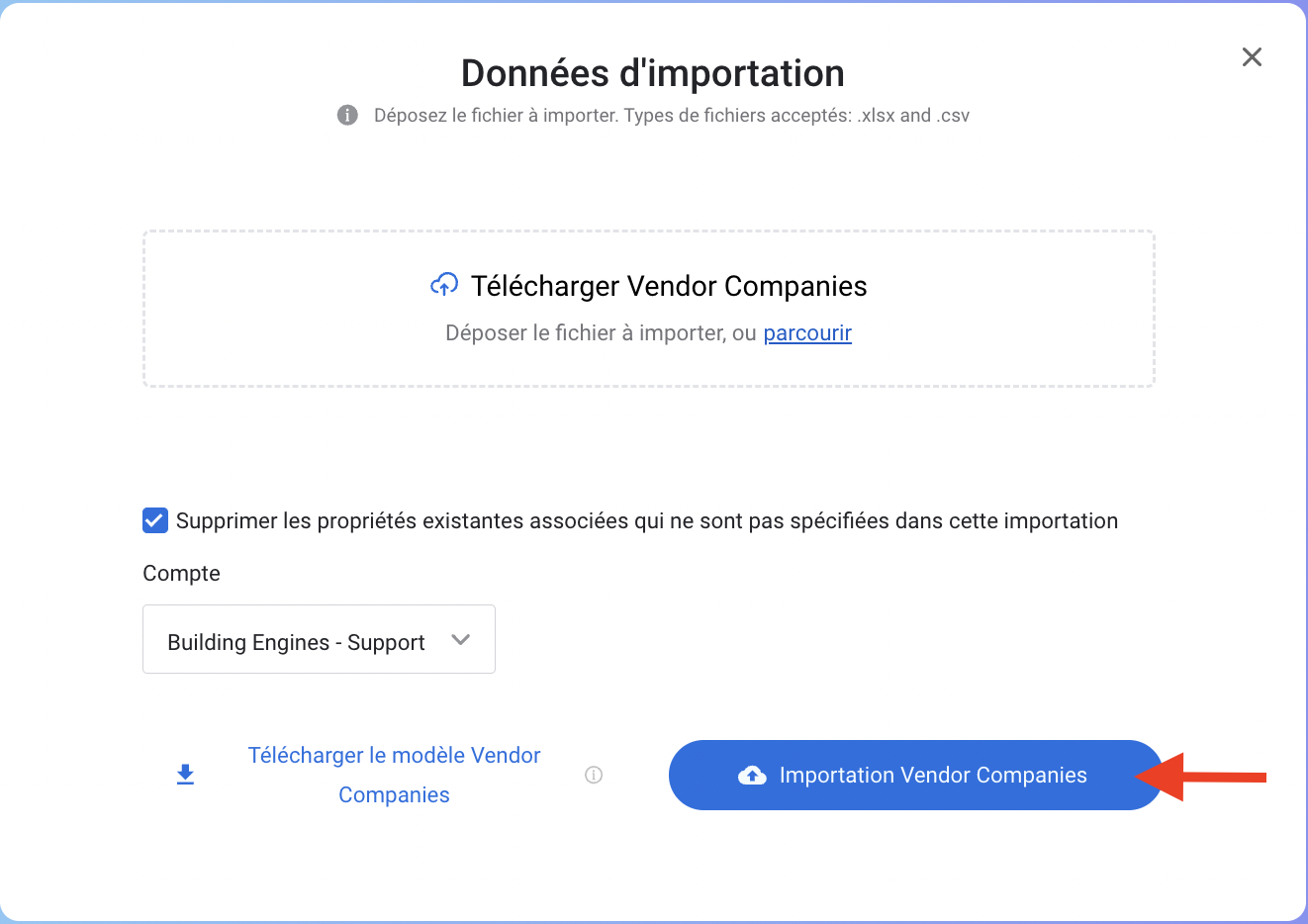This screenshot has height=924, width=1308.
Task: Click the 'Télécharger Vendor Companies' heading
Action: 669,287
